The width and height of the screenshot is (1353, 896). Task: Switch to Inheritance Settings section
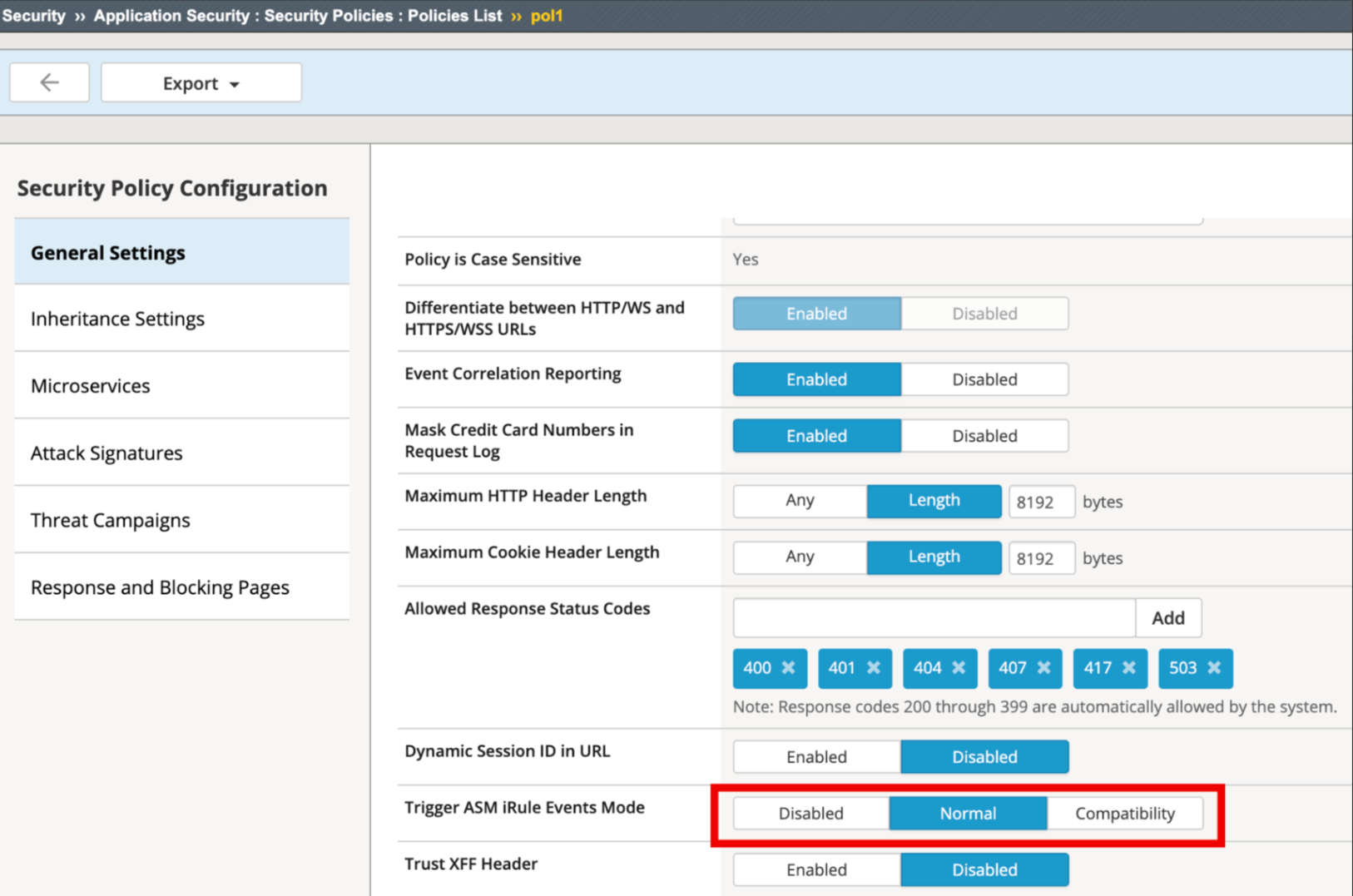pyautogui.click(x=117, y=318)
